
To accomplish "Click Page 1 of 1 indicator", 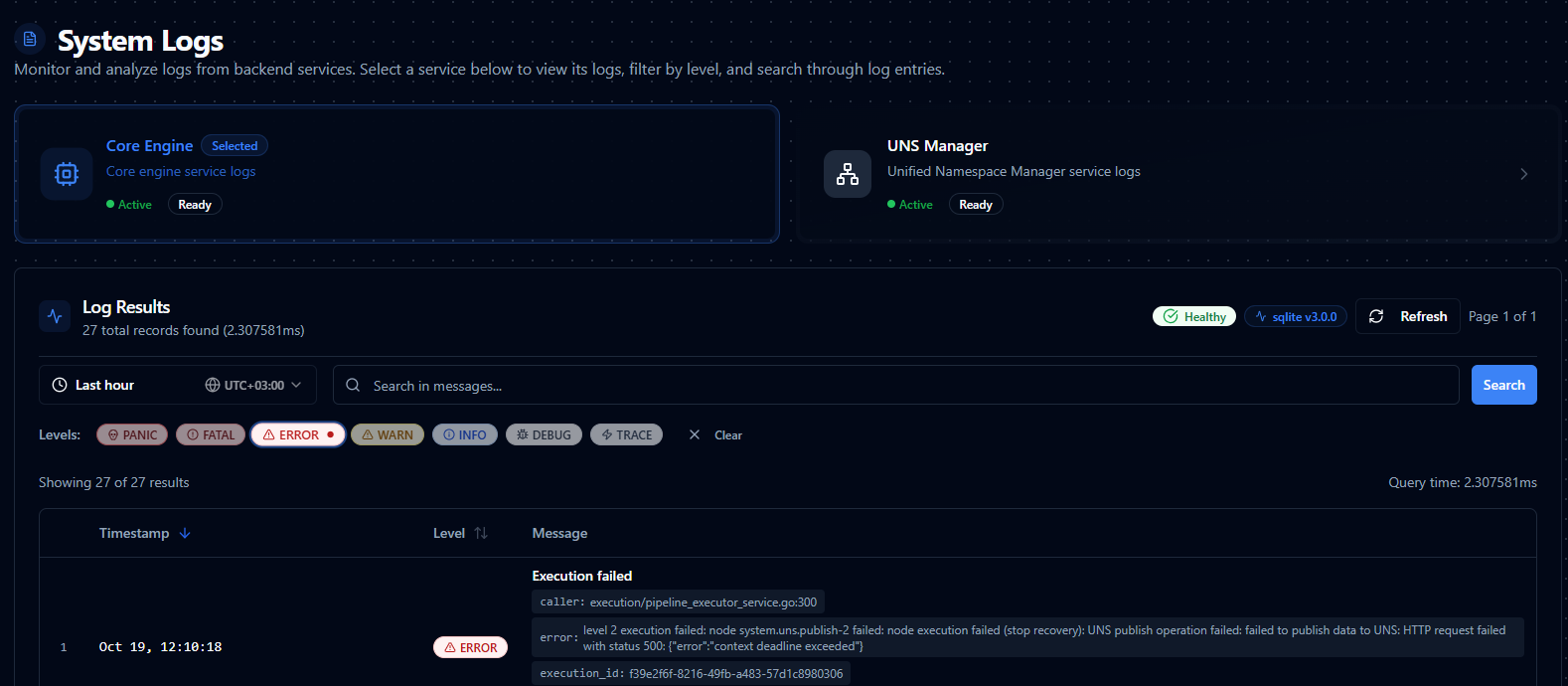I will coord(1502,316).
